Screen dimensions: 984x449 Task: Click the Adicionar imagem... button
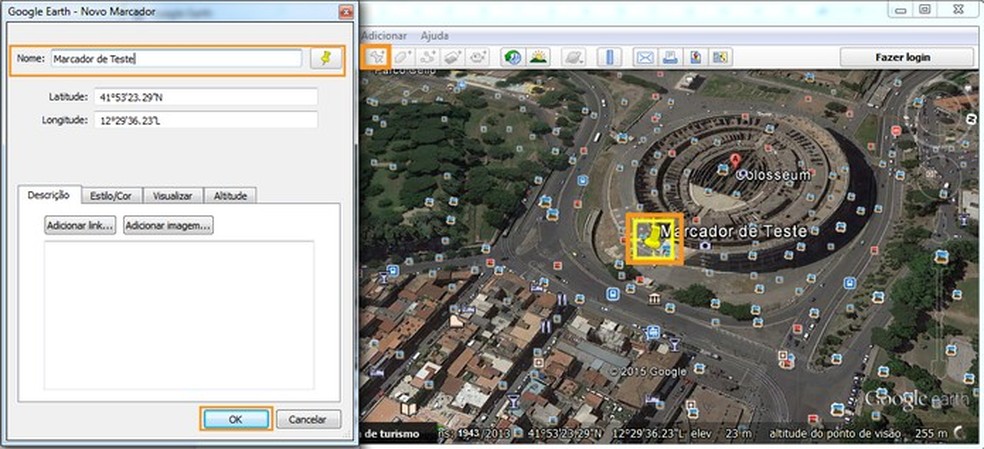(x=168, y=225)
